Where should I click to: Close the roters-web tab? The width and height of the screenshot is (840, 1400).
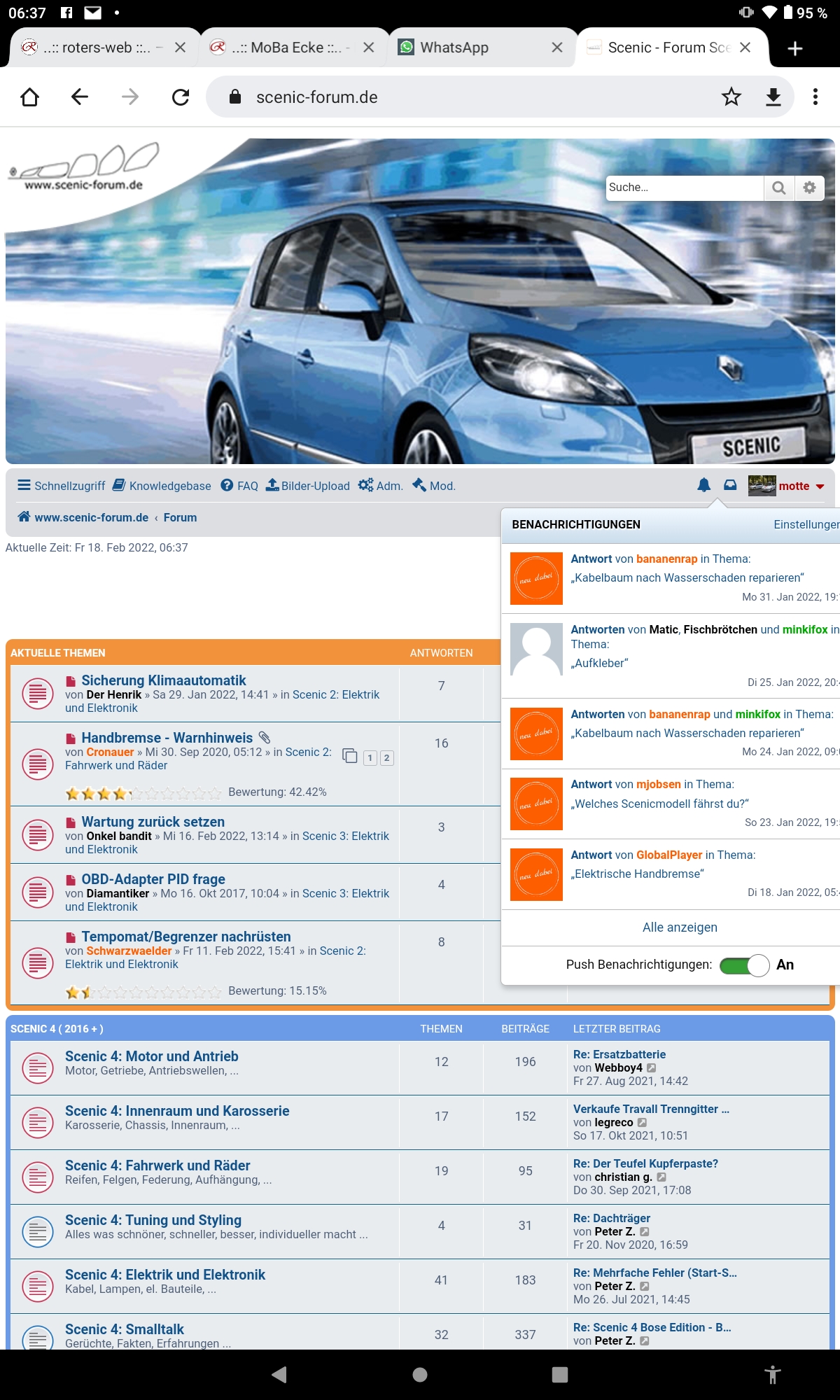point(180,48)
